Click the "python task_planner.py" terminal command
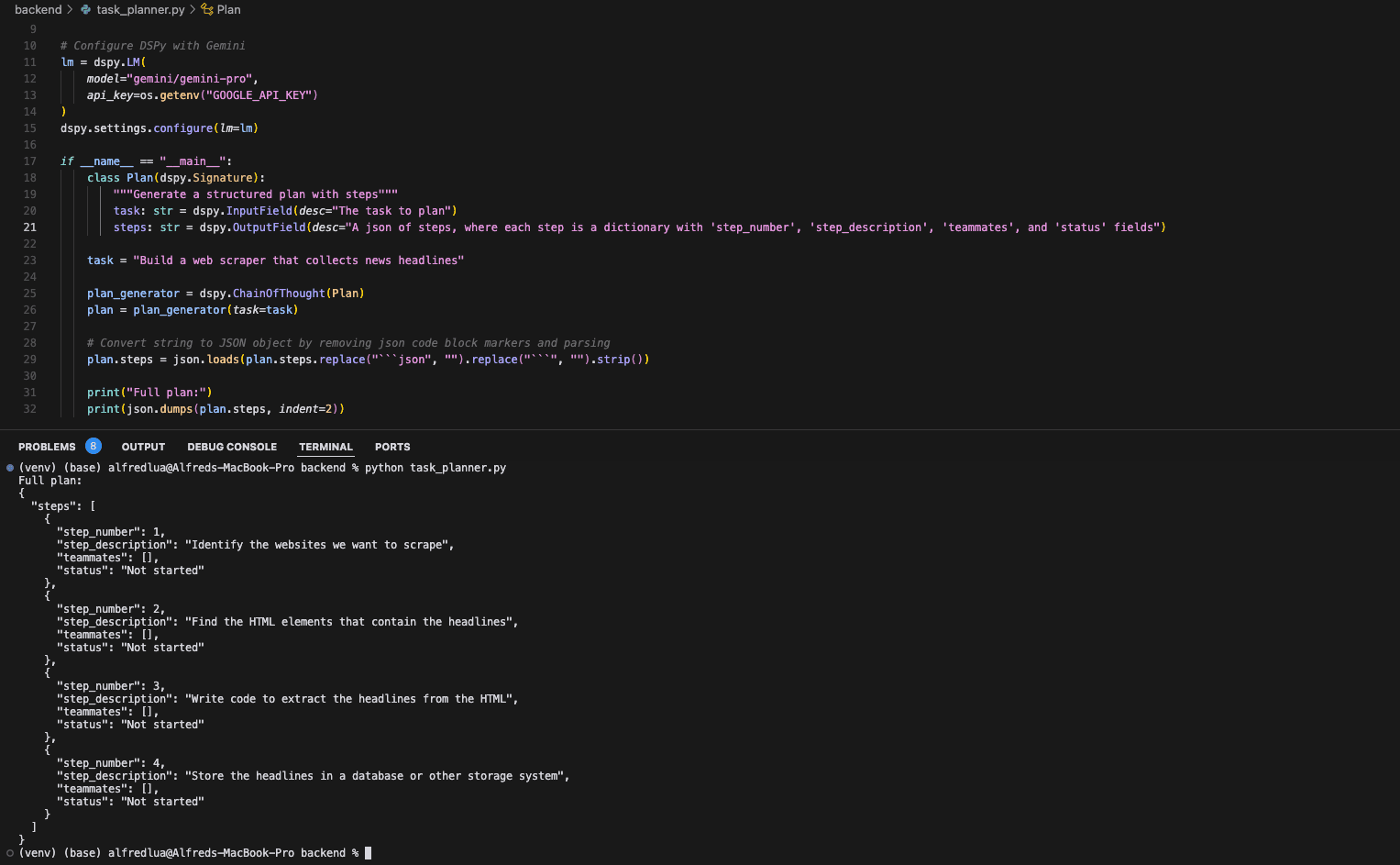The height and width of the screenshot is (865, 1400). [435, 468]
